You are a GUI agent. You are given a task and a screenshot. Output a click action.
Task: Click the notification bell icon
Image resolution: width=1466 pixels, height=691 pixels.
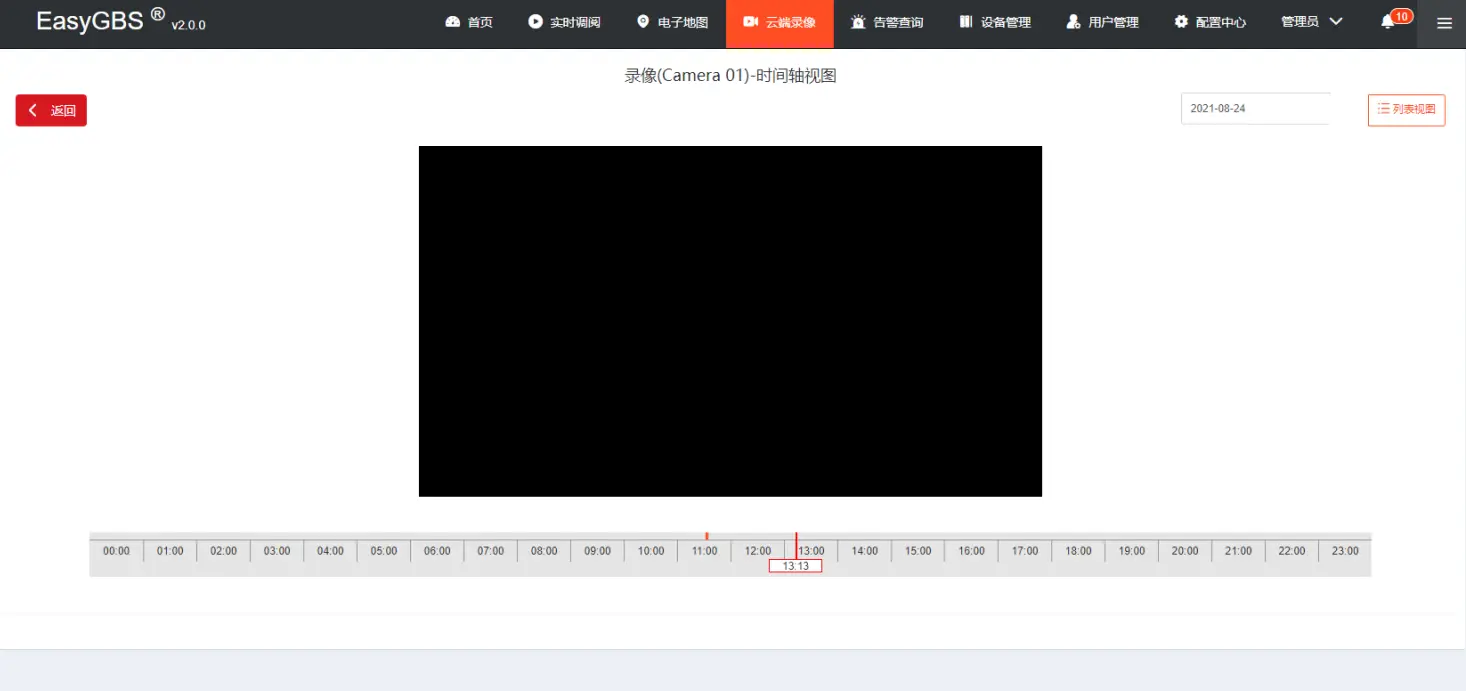1387,22
